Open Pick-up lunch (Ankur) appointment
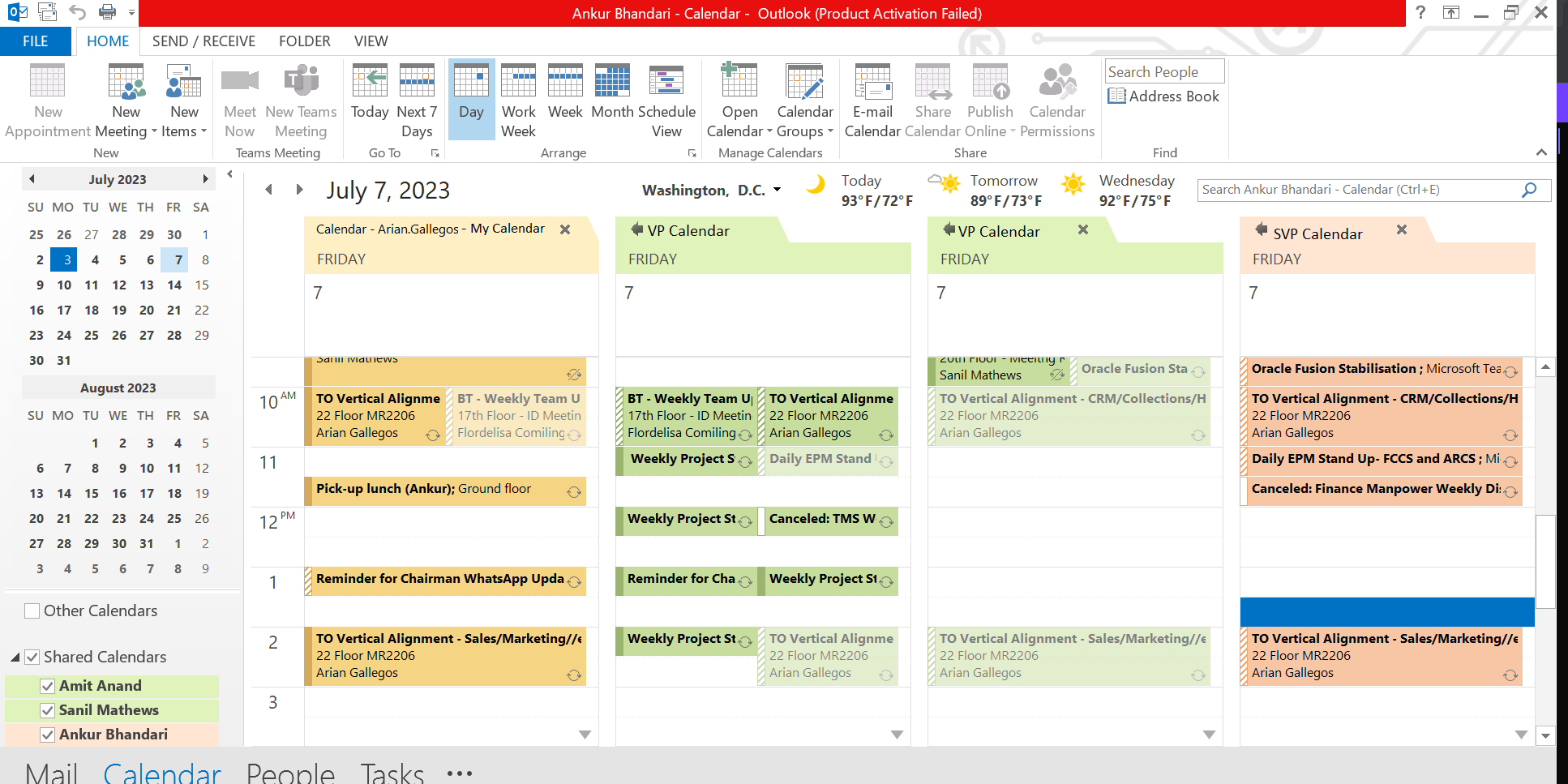The height and width of the screenshot is (784, 1568). click(444, 490)
